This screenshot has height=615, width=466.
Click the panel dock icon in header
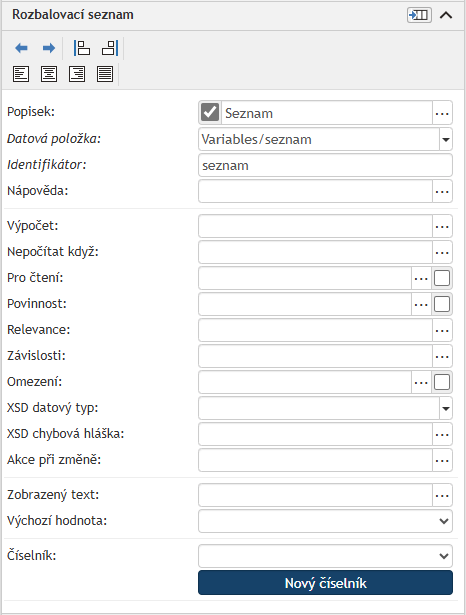pos(419,15)
